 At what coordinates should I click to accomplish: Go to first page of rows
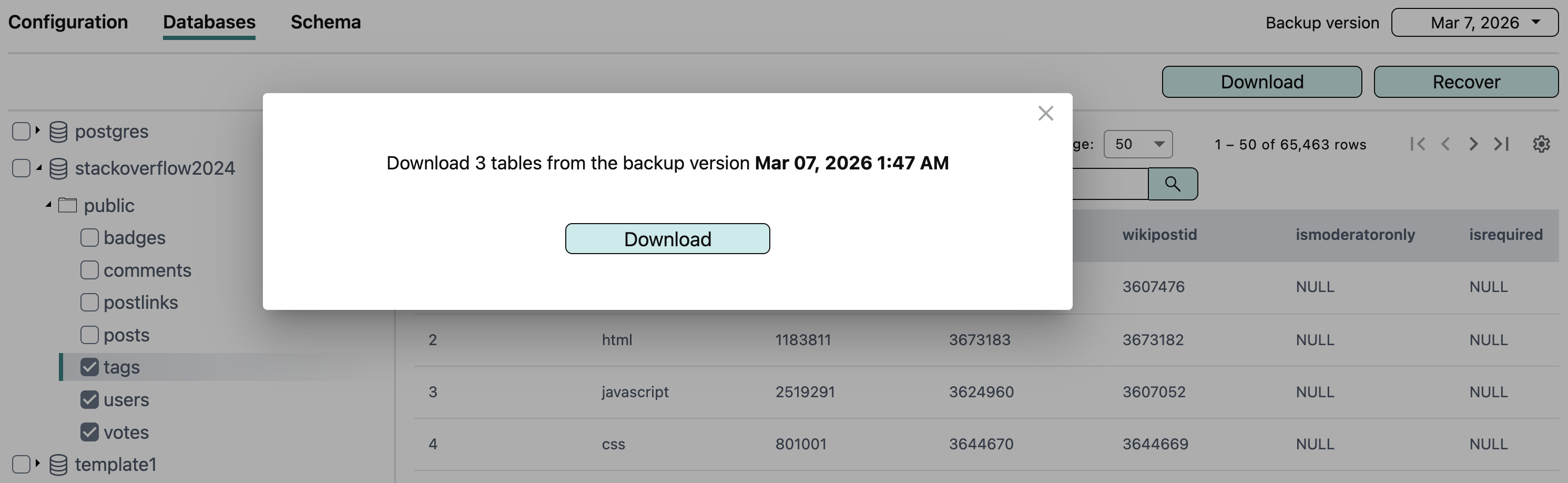point(1417,144)
